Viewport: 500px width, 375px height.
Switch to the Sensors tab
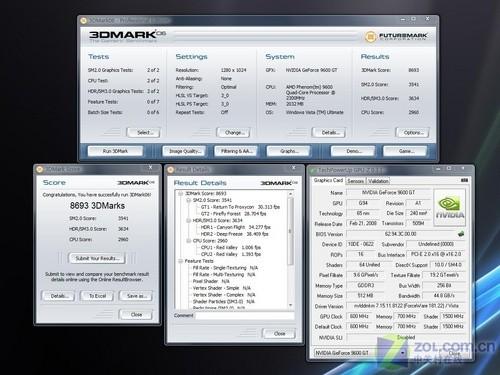[x=355, y=181]
